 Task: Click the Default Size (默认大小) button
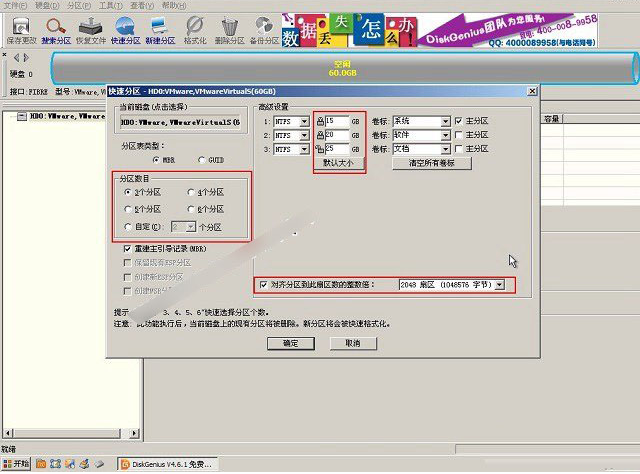coord(338,163)
